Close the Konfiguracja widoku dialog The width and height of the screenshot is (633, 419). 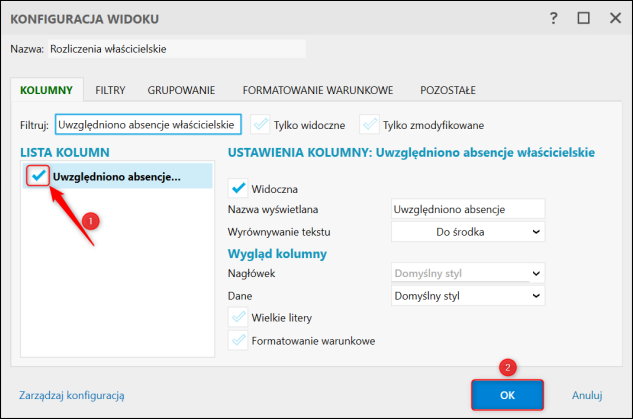(615, 18)
